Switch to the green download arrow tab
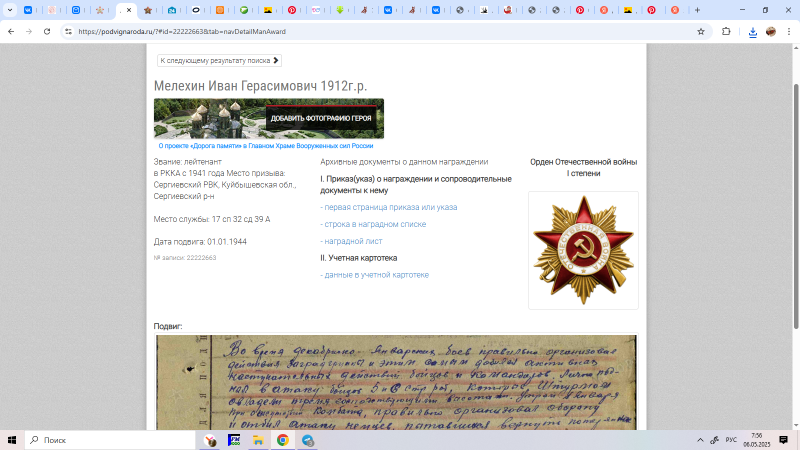800x450 pixels. coord(340,10)
